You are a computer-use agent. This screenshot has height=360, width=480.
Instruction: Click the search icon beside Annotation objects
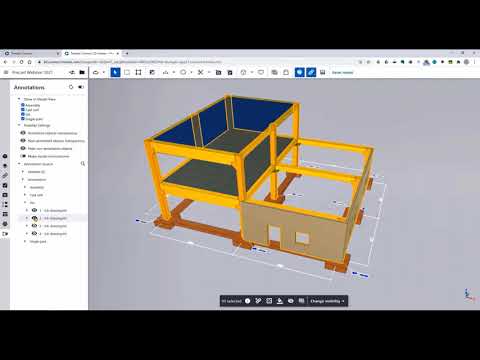pyautogui.click(x=83, y=164)
